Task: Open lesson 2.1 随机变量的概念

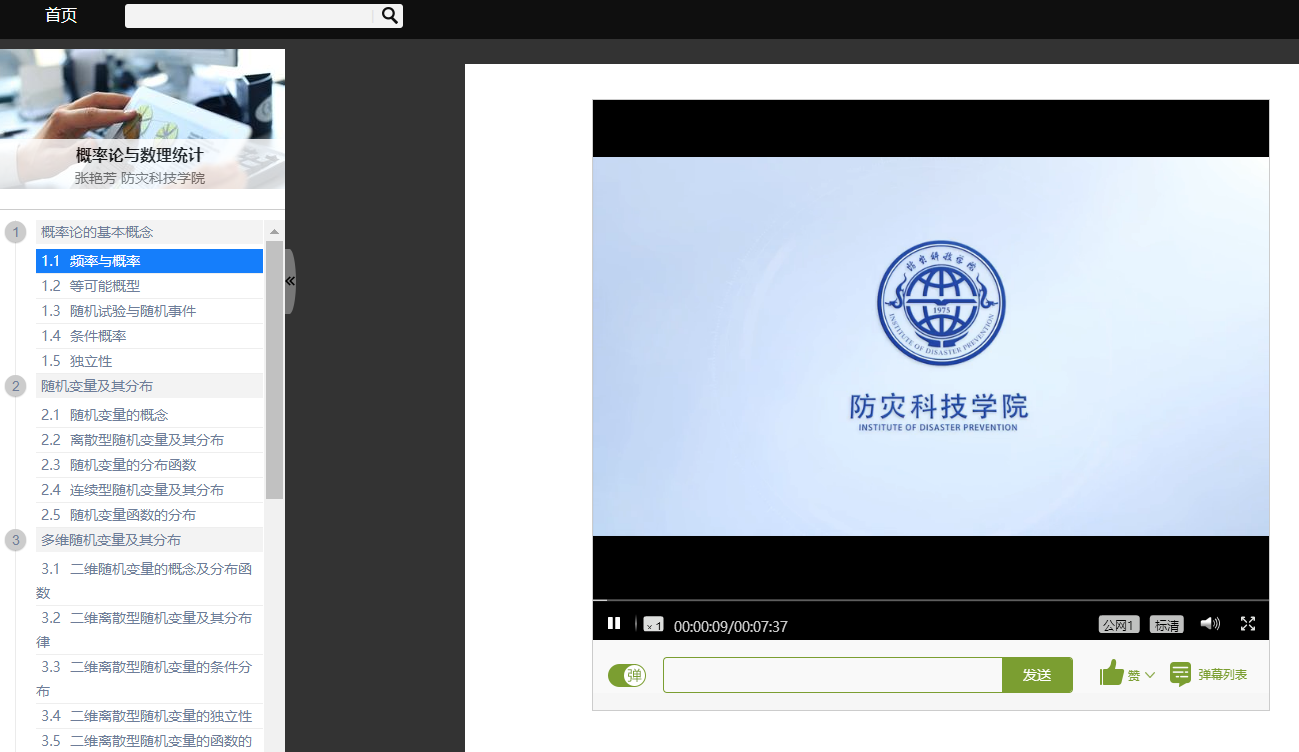Action: (x=149, y=415)
